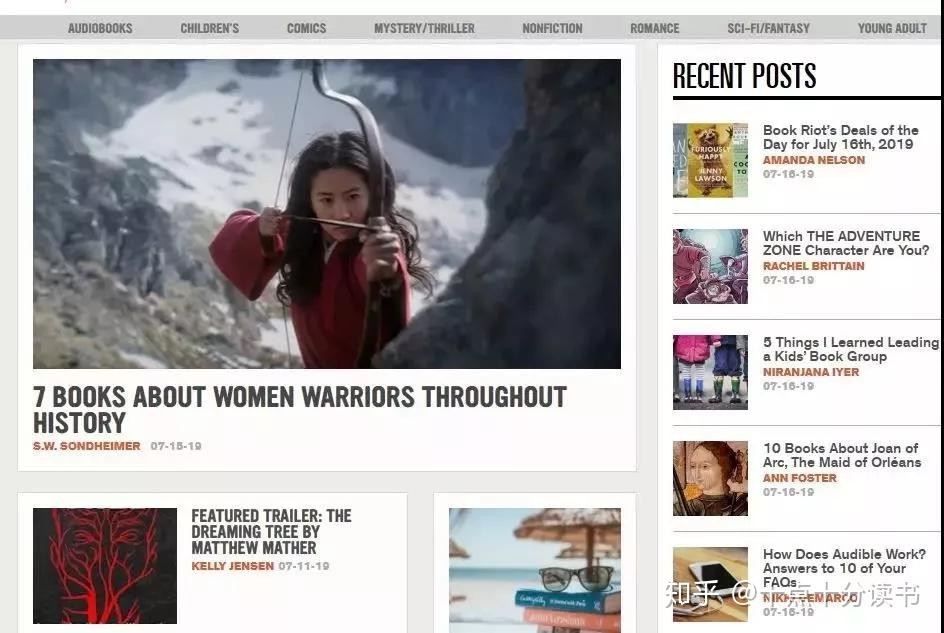Image resolution: width=944 pixels, height=633 pixels.
Task: Open Book Riot's Deals of the Day post
Action: pos(840,137)
